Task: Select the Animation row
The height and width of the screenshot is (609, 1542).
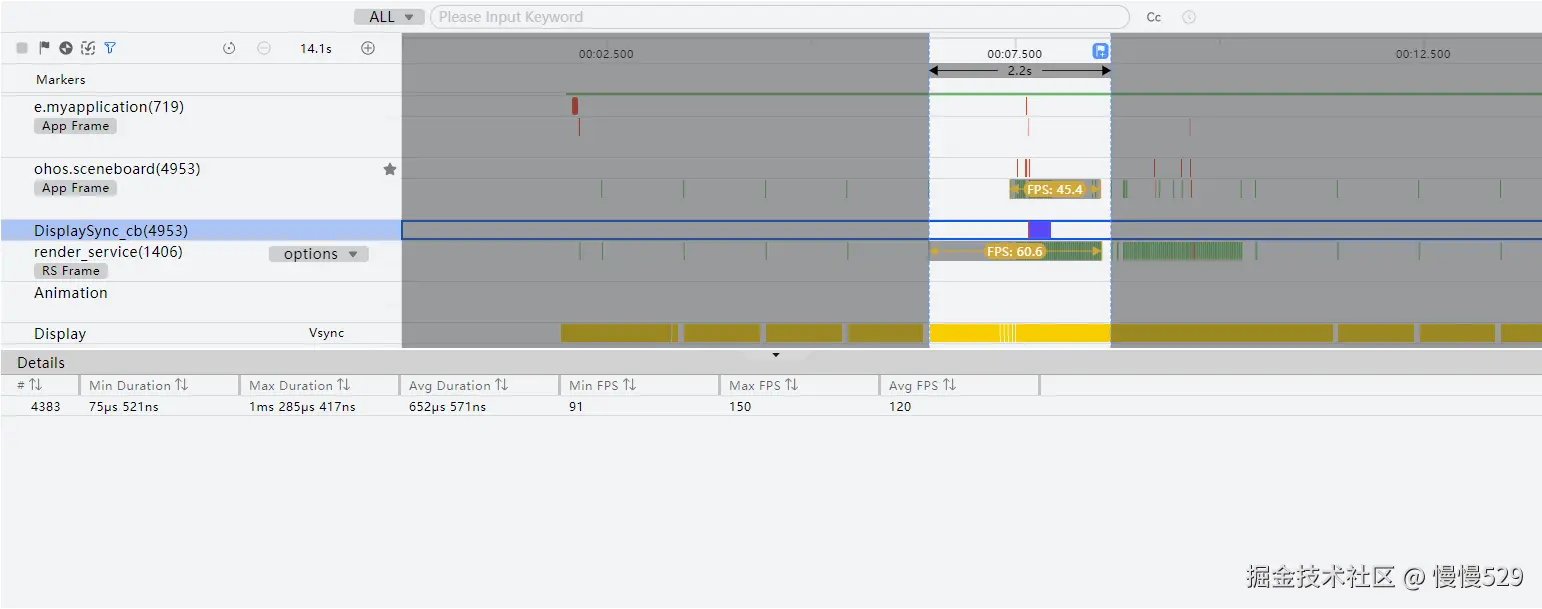Action: [x=70, y=293]
